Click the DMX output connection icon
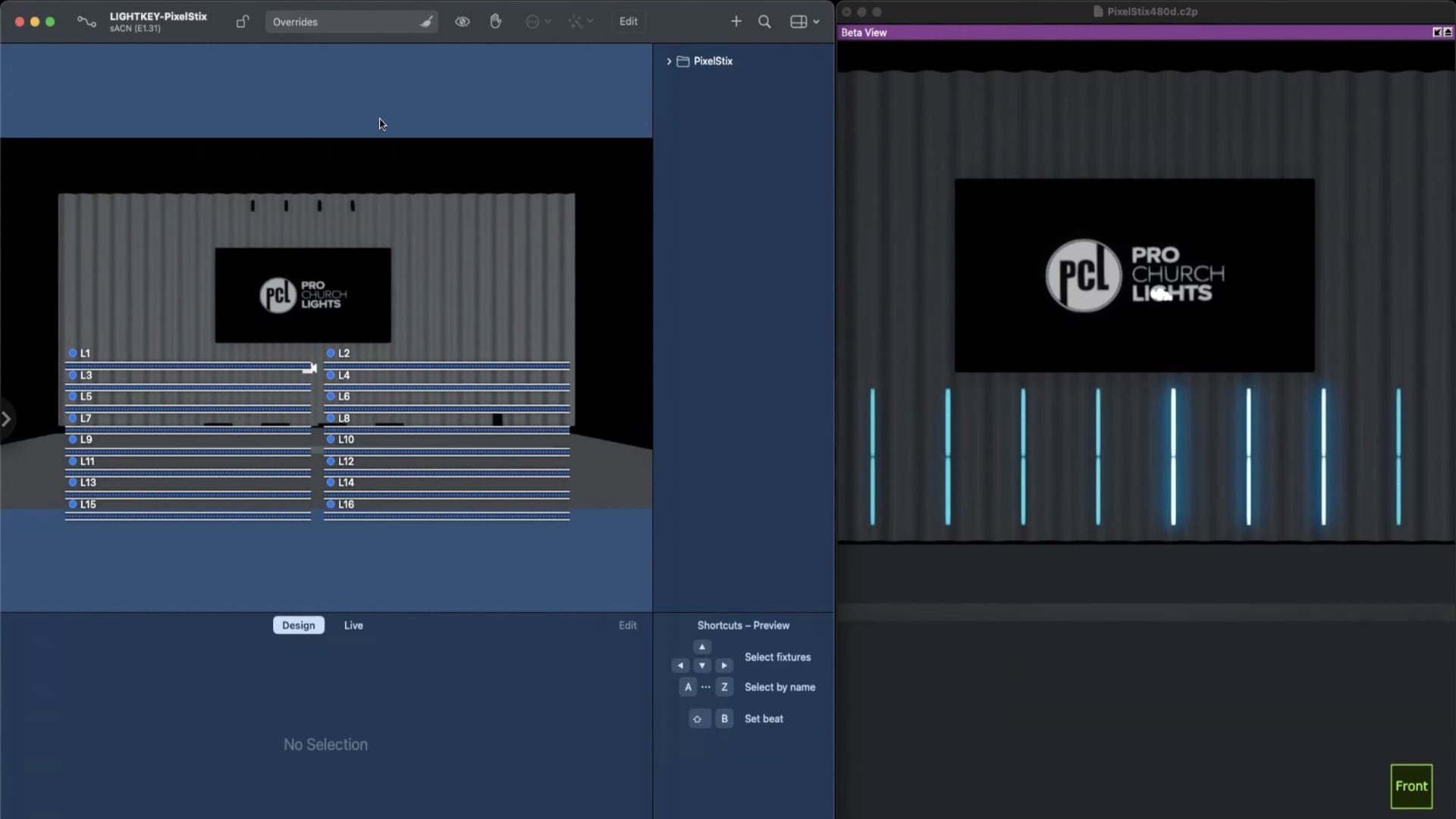This screenshot has height=819, width=1456. (x=86, y=22)
